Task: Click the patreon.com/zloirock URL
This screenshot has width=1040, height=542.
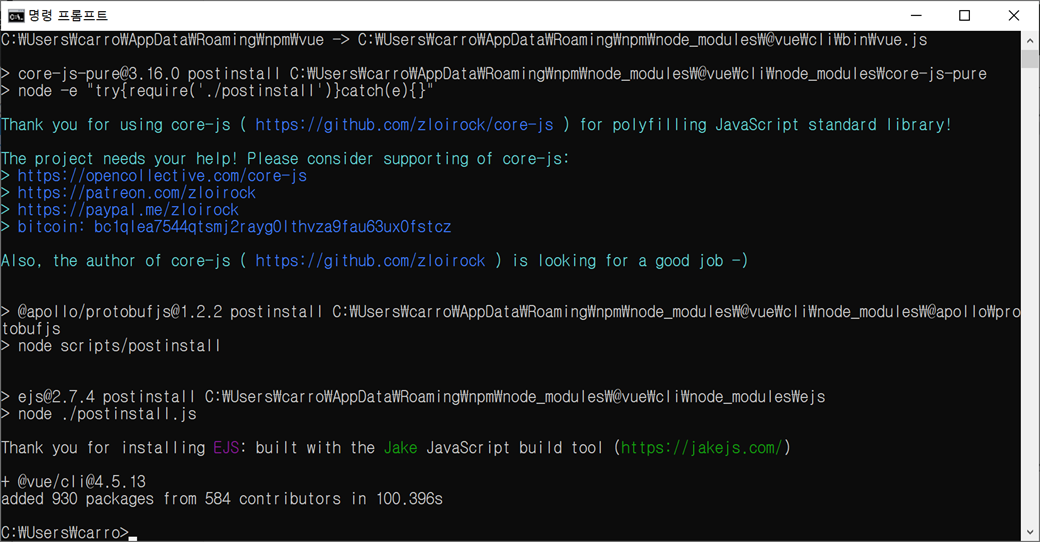Action: pyautogui.click(x=137, y=193)
